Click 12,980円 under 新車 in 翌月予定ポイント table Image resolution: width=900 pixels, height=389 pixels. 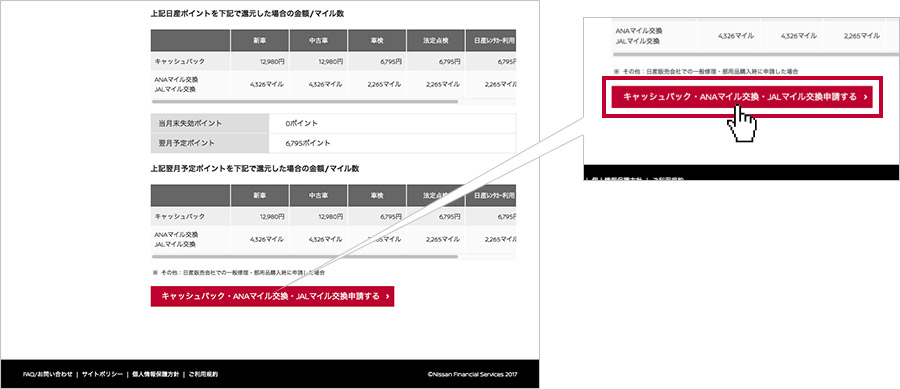pos(273,216)
